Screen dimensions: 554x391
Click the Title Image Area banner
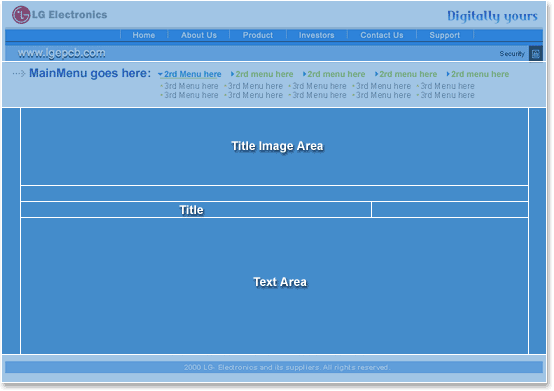[x=275, y=147]
